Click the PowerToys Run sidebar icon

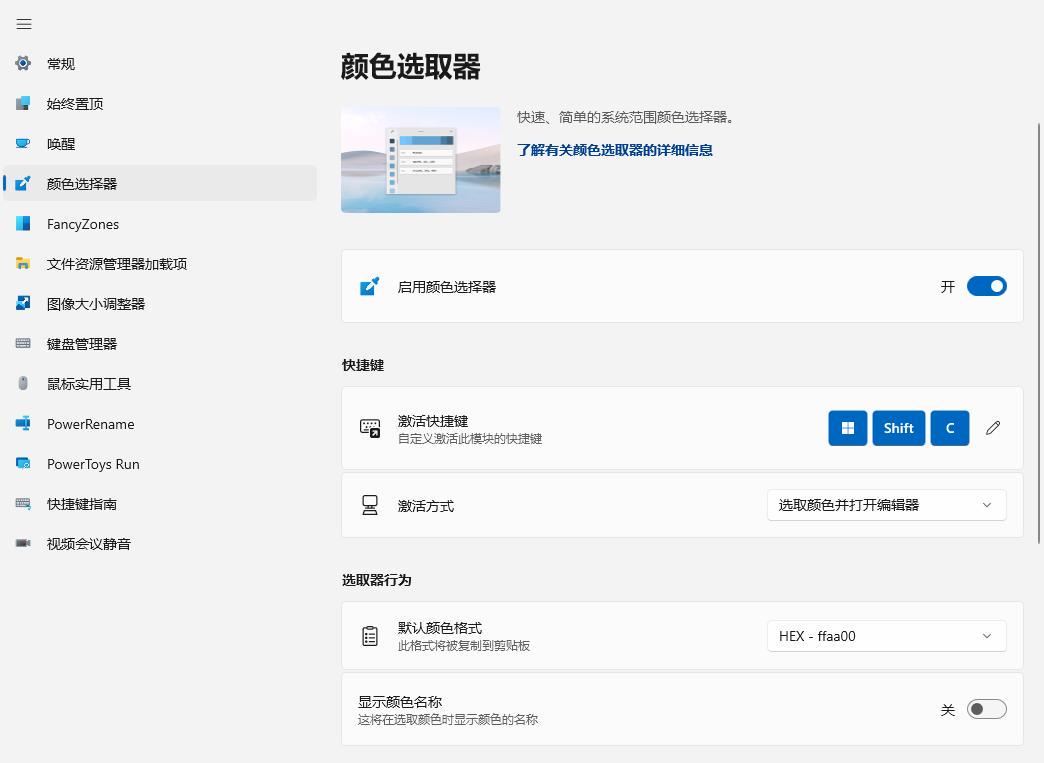(x=23, y=463)
